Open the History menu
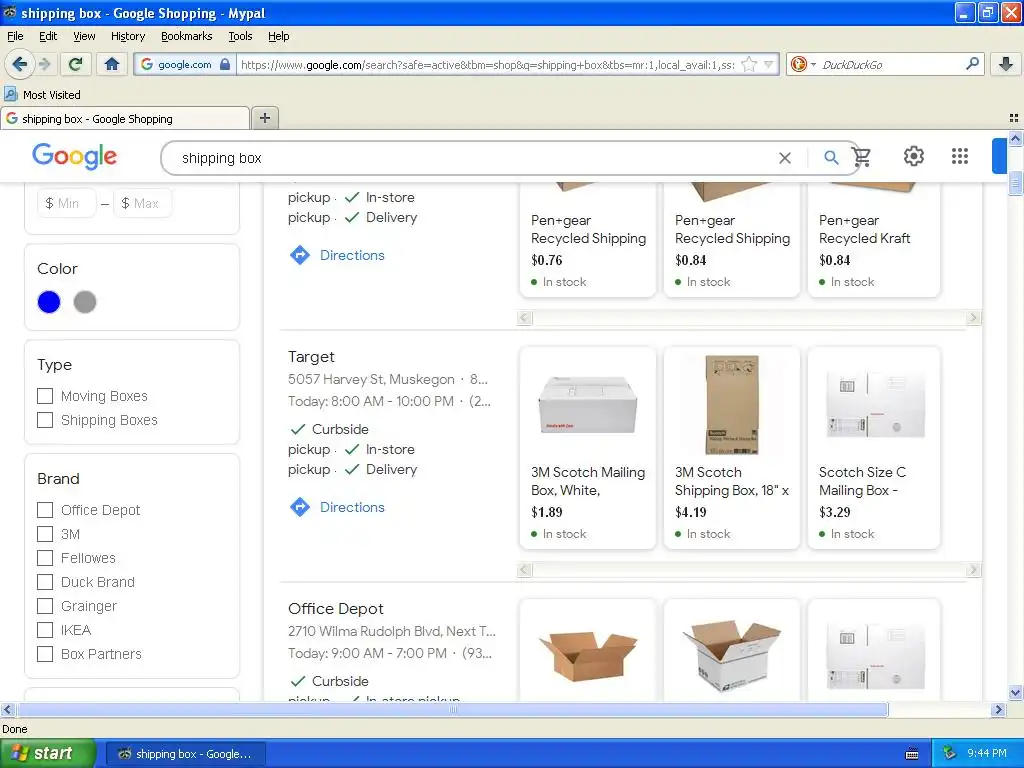The width and height of the screenshot is (1024, 768). point(127,36)
